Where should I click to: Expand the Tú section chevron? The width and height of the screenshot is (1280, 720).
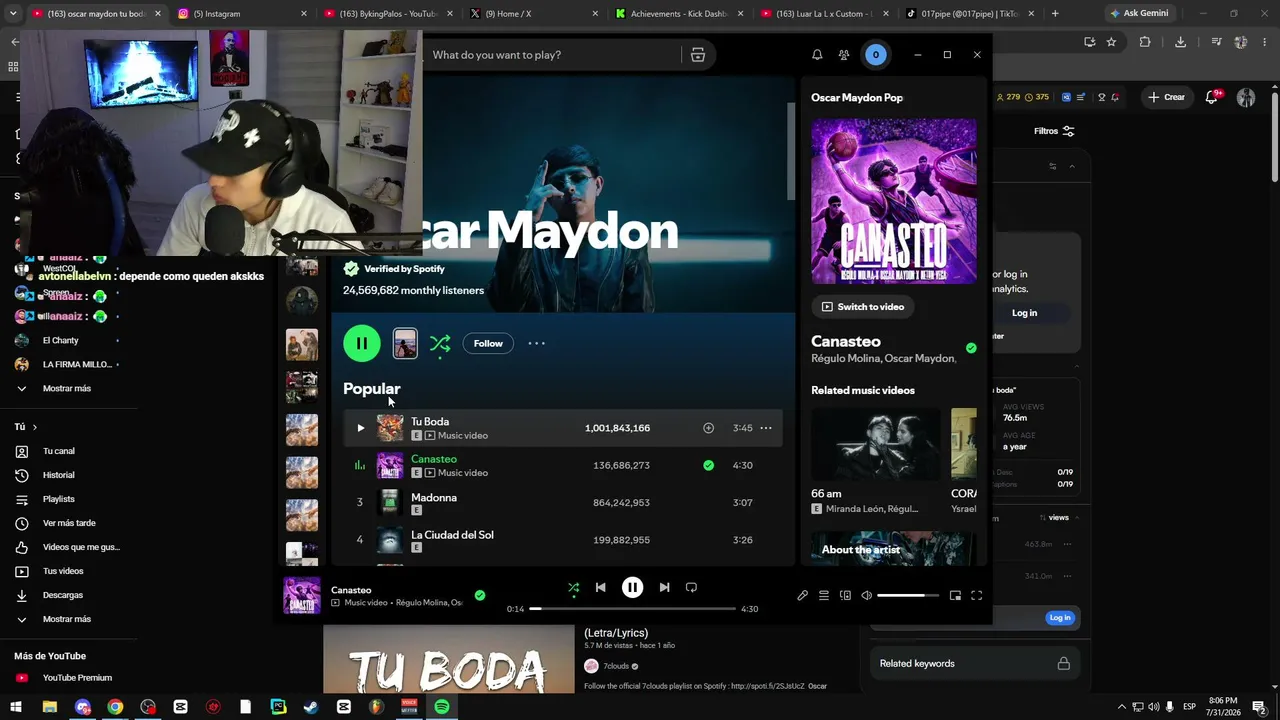point(34,427)
